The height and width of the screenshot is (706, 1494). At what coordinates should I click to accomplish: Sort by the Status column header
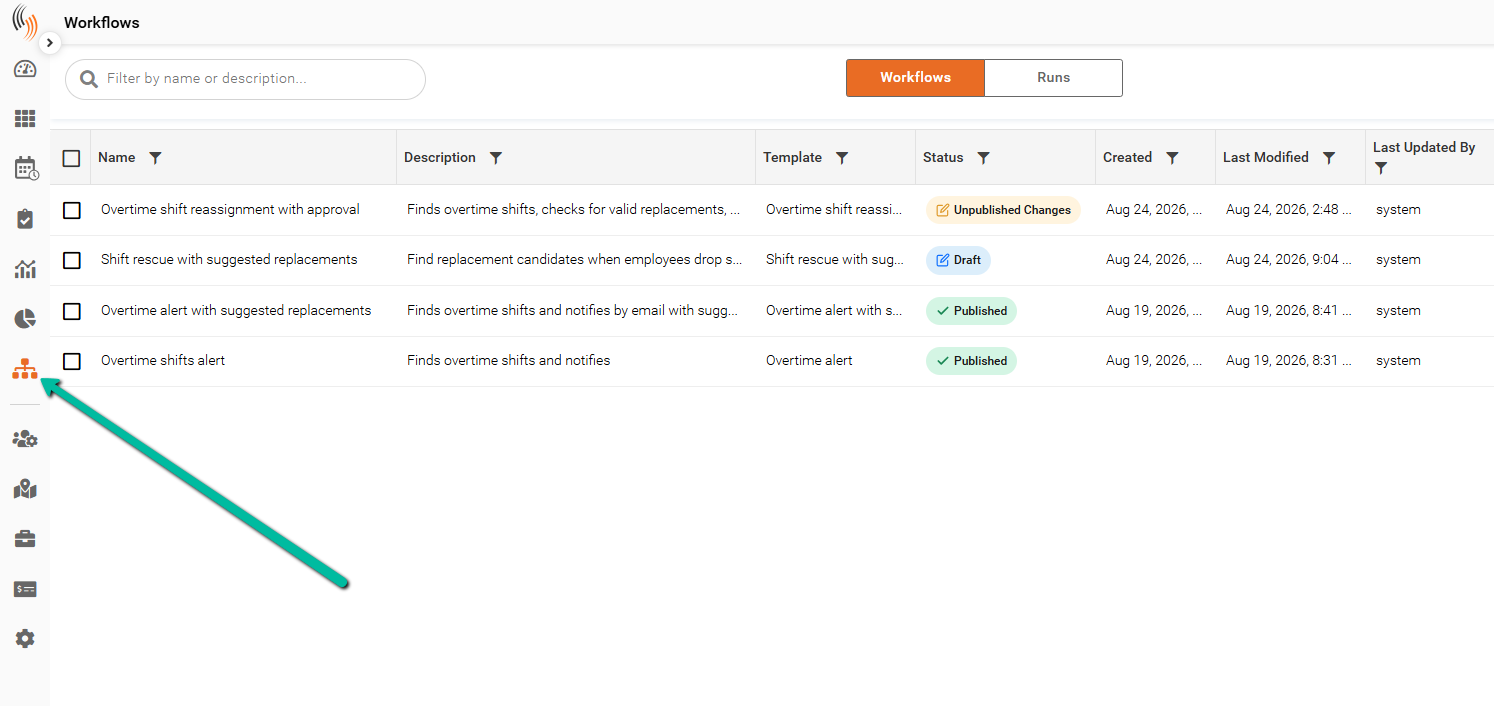tap(943, 158)
